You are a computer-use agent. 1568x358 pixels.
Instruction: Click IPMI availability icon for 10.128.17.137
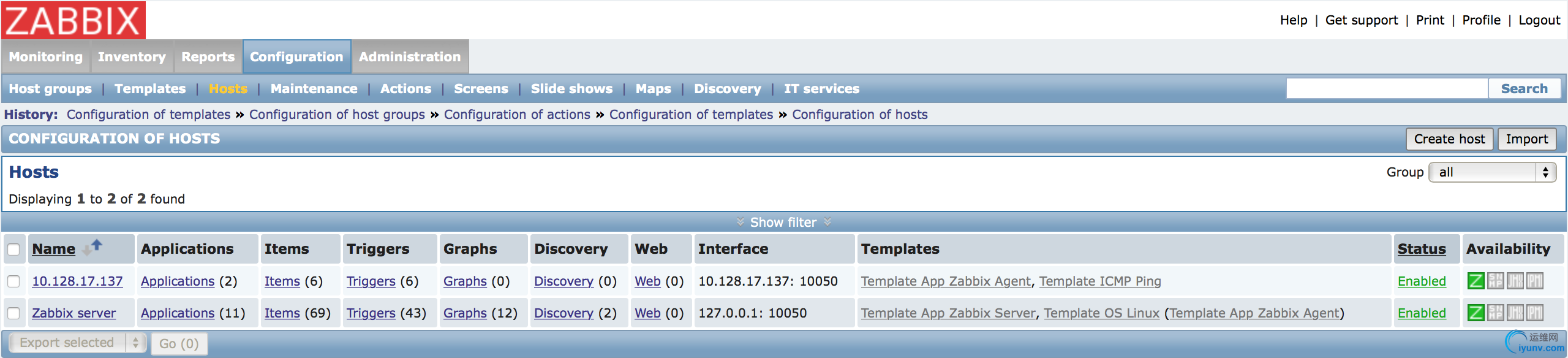point(1534,281)
